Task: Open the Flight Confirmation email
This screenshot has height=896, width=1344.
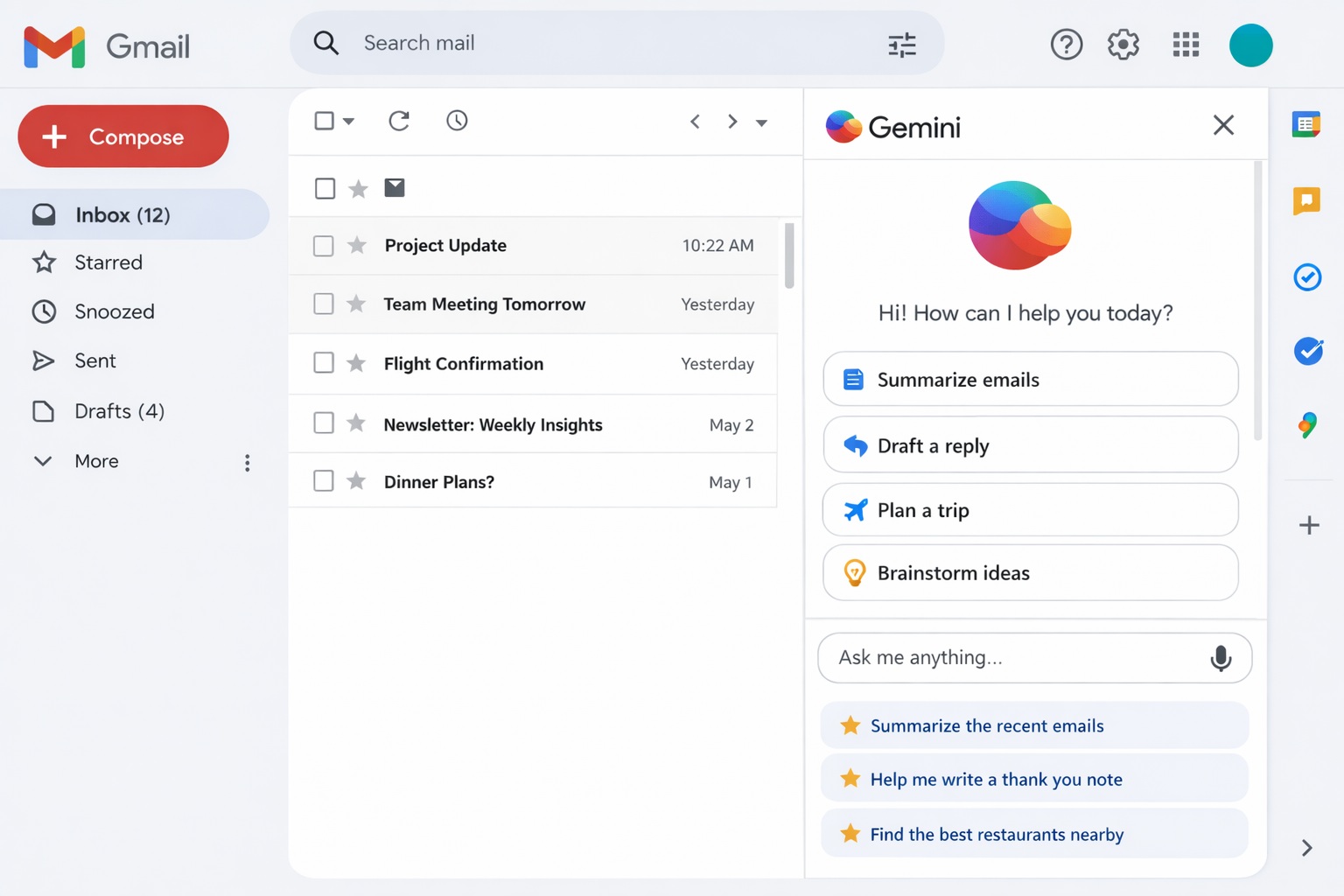Action: 533,363
